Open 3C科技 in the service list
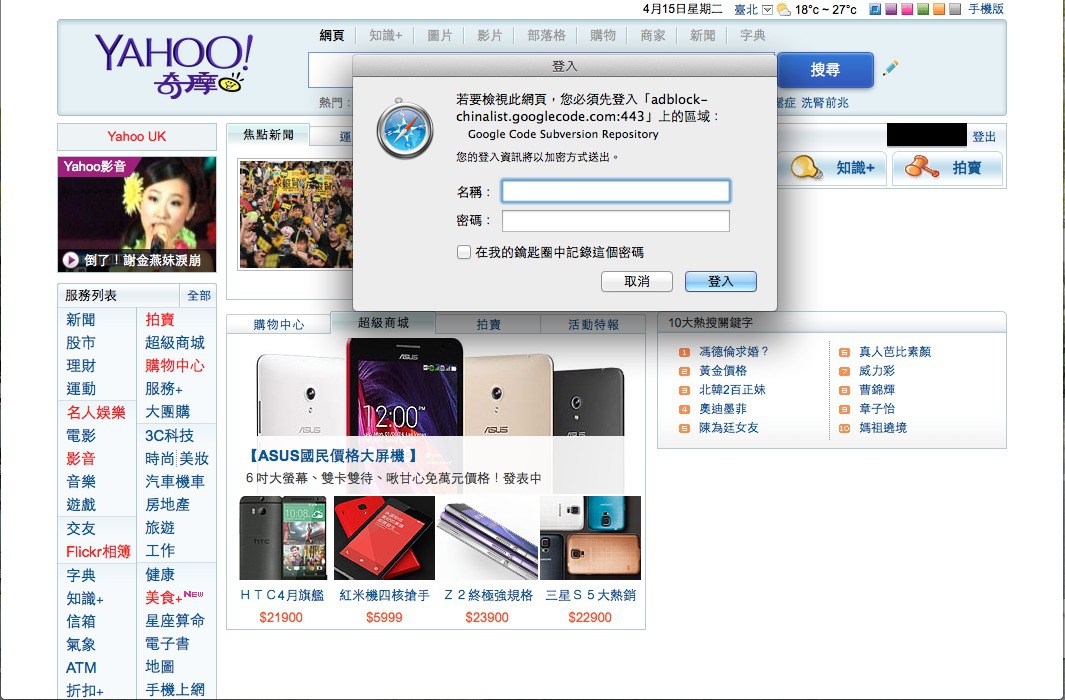 (x=170, y=435)
